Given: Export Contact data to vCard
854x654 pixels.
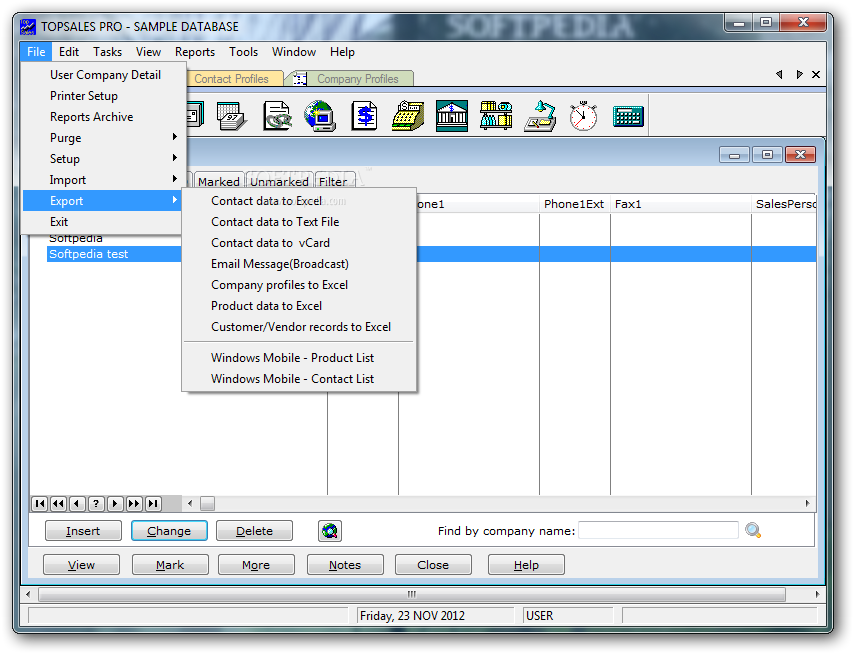Looking at the screenshot, I should pos(299,243).
